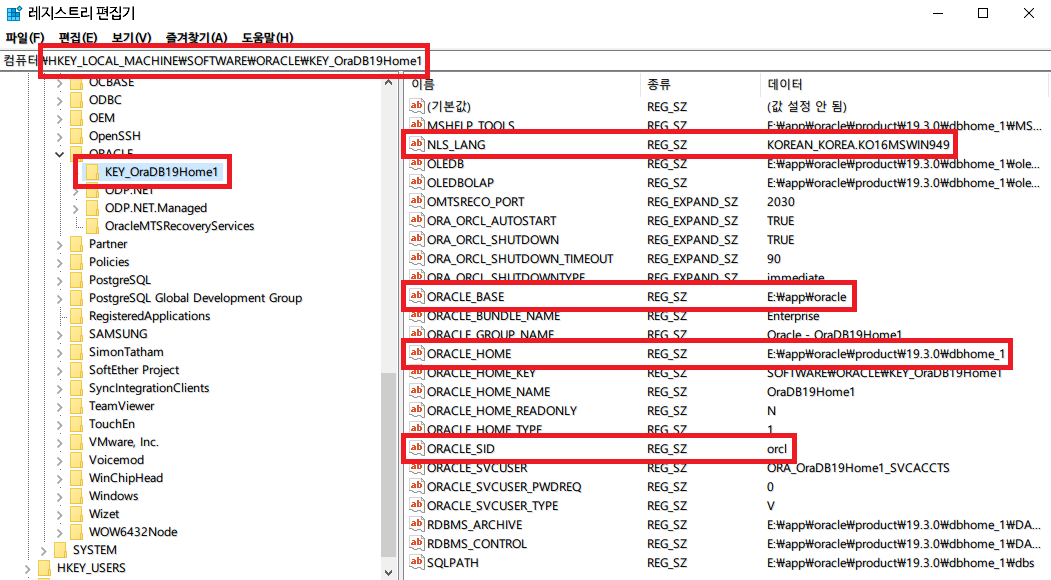Expand the SYSTEM hive node
This screenshot has height=580, width=1051.
point(44,550)
